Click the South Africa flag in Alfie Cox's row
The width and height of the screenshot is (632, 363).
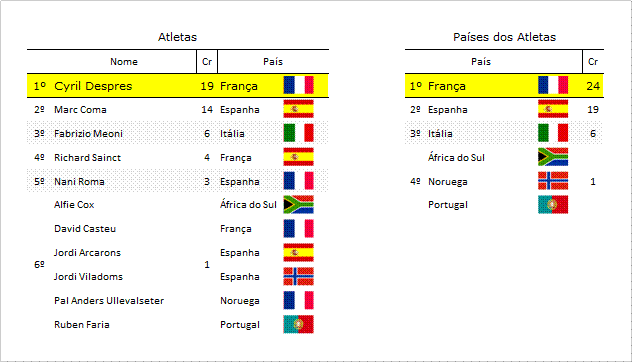pos(298,205)
